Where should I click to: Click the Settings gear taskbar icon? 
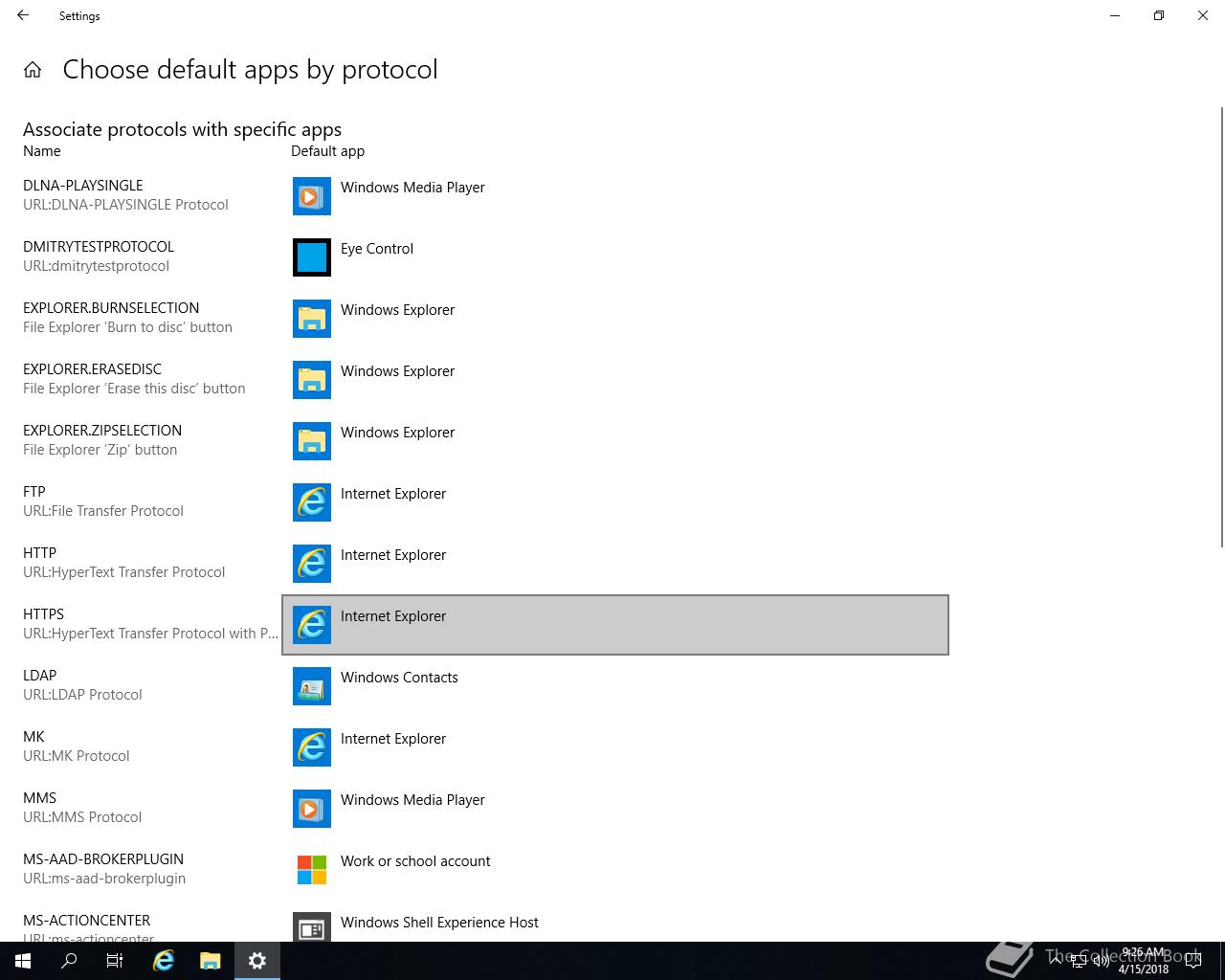click(x=257, y=961)
